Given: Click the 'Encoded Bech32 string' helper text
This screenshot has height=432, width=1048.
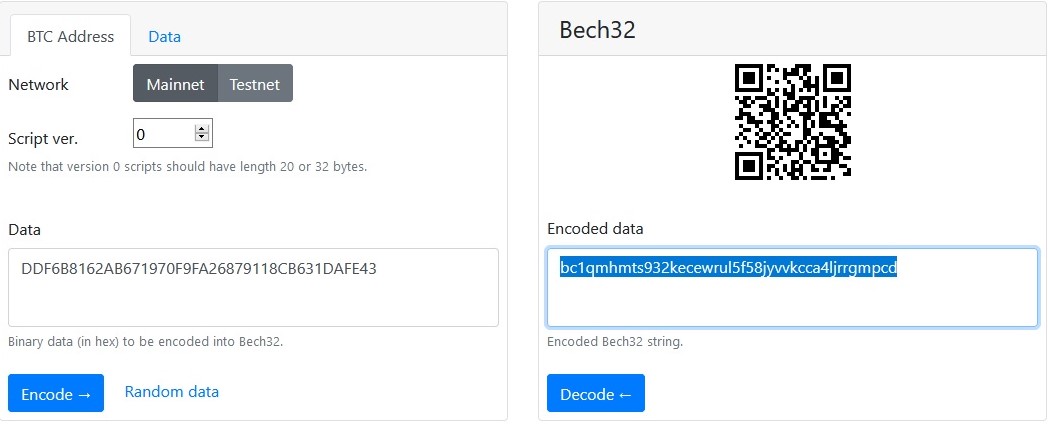Looking at the screenshot, I should click(615, 341).
